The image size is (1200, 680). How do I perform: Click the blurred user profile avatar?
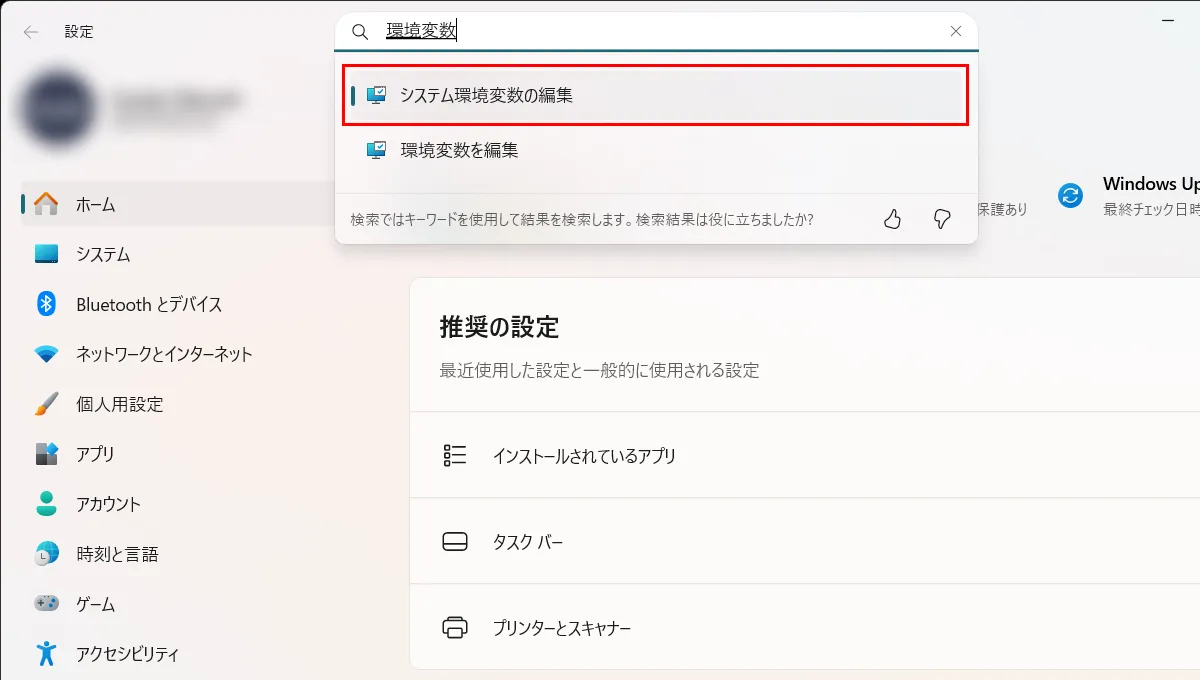click(x=60, y=107)
